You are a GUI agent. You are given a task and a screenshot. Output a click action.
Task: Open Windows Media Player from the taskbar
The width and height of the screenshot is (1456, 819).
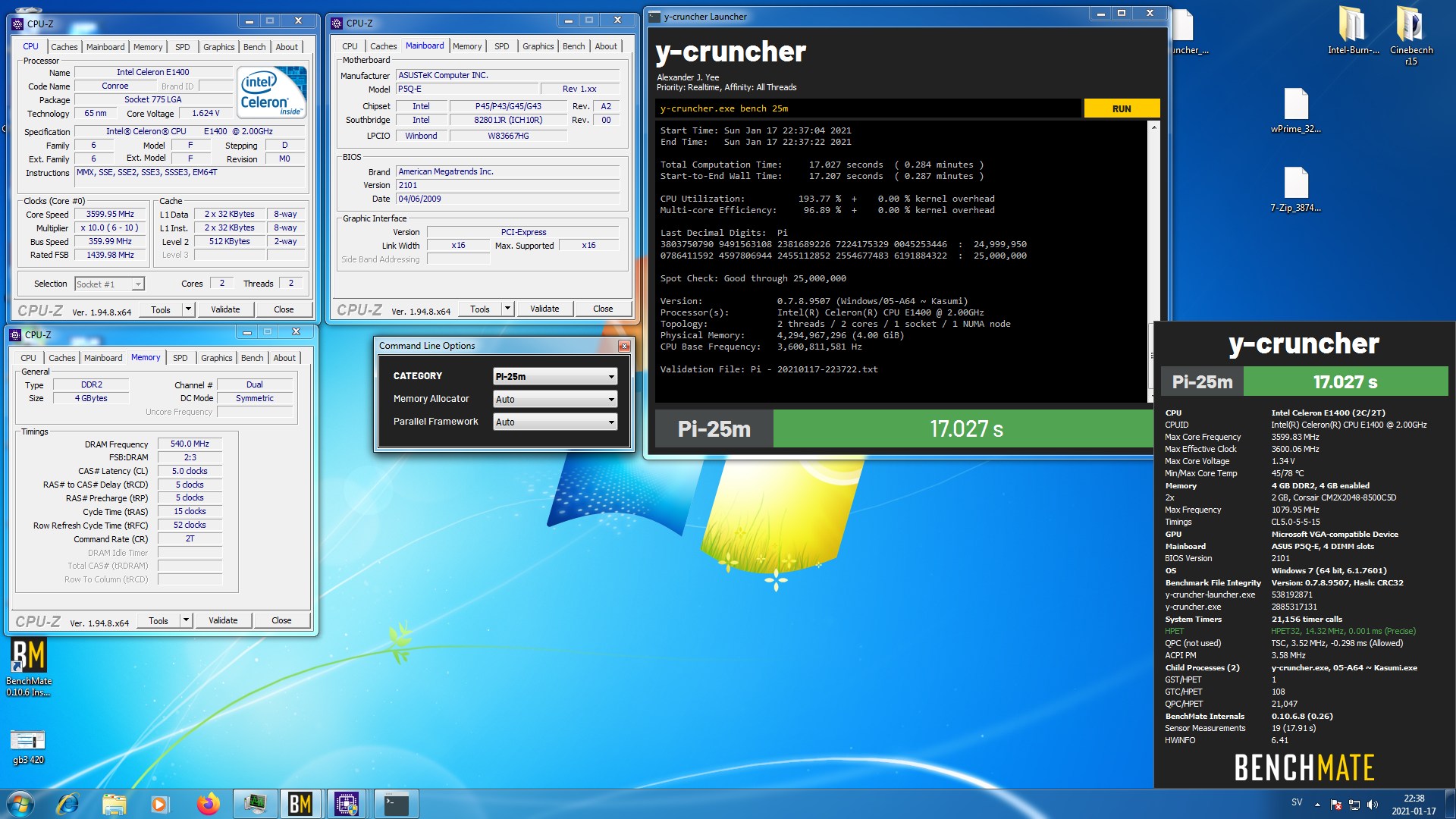coord(160,804)
